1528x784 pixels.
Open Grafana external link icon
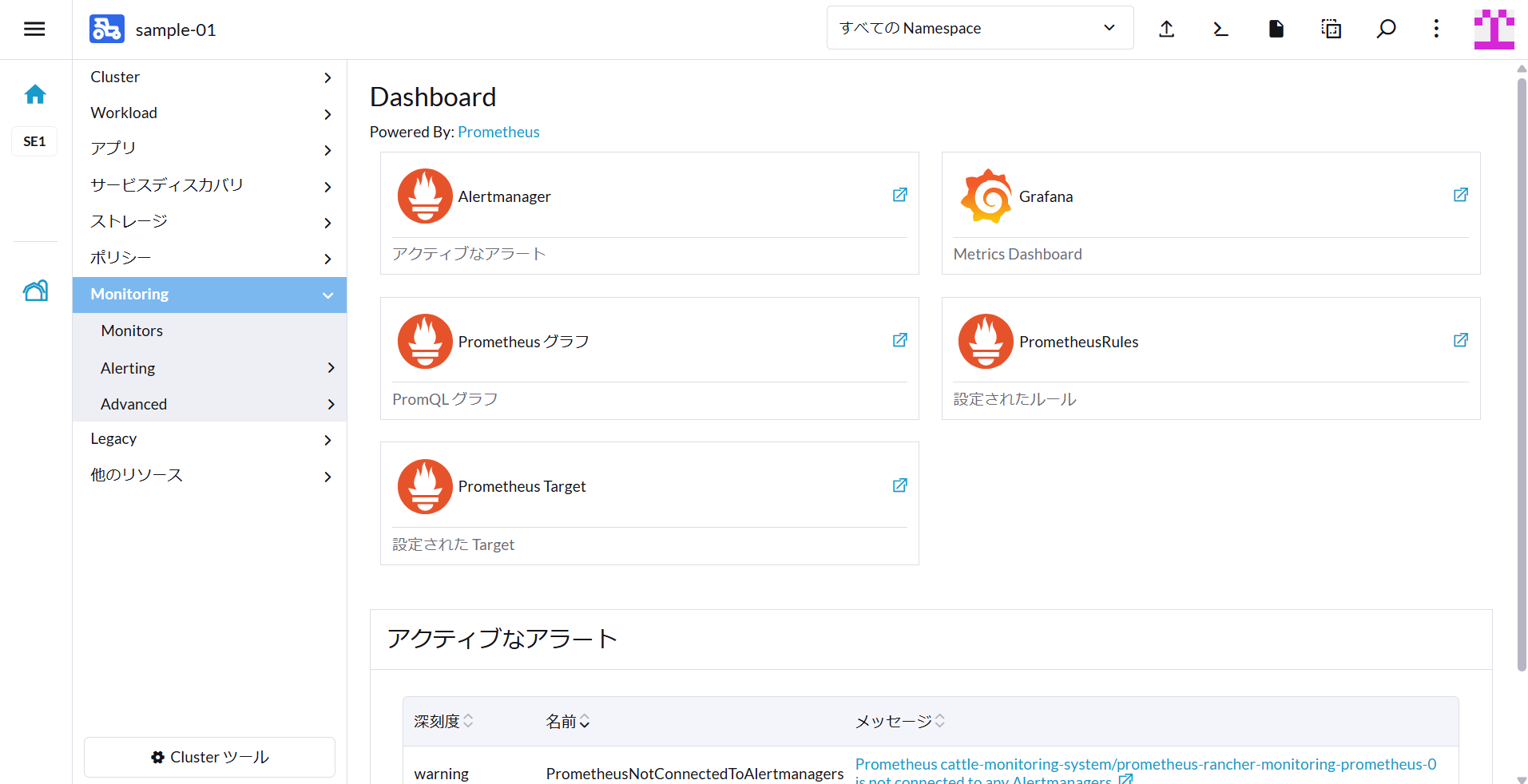(x=1461, y=195)
